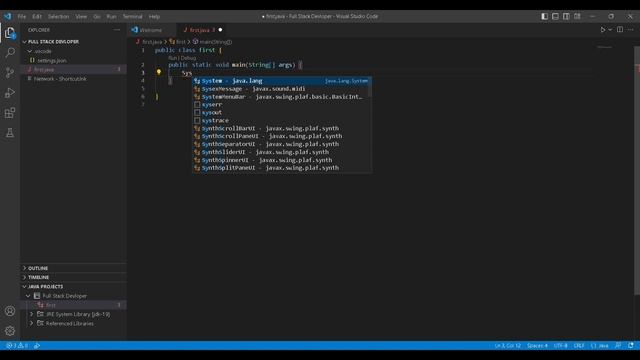This screenshot has width=640, height=360.
Task: Open the Explorer view in activity bar
Action: tap(10, 33)
